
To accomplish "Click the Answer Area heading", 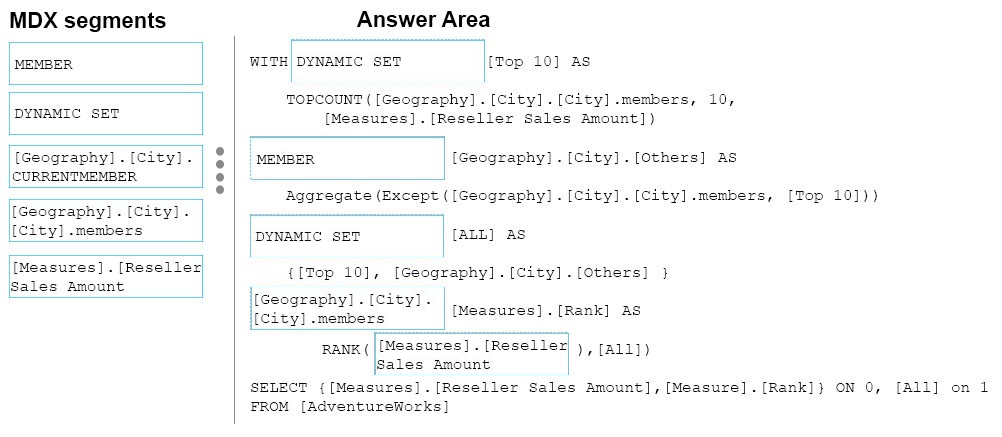I will [423, 19].
